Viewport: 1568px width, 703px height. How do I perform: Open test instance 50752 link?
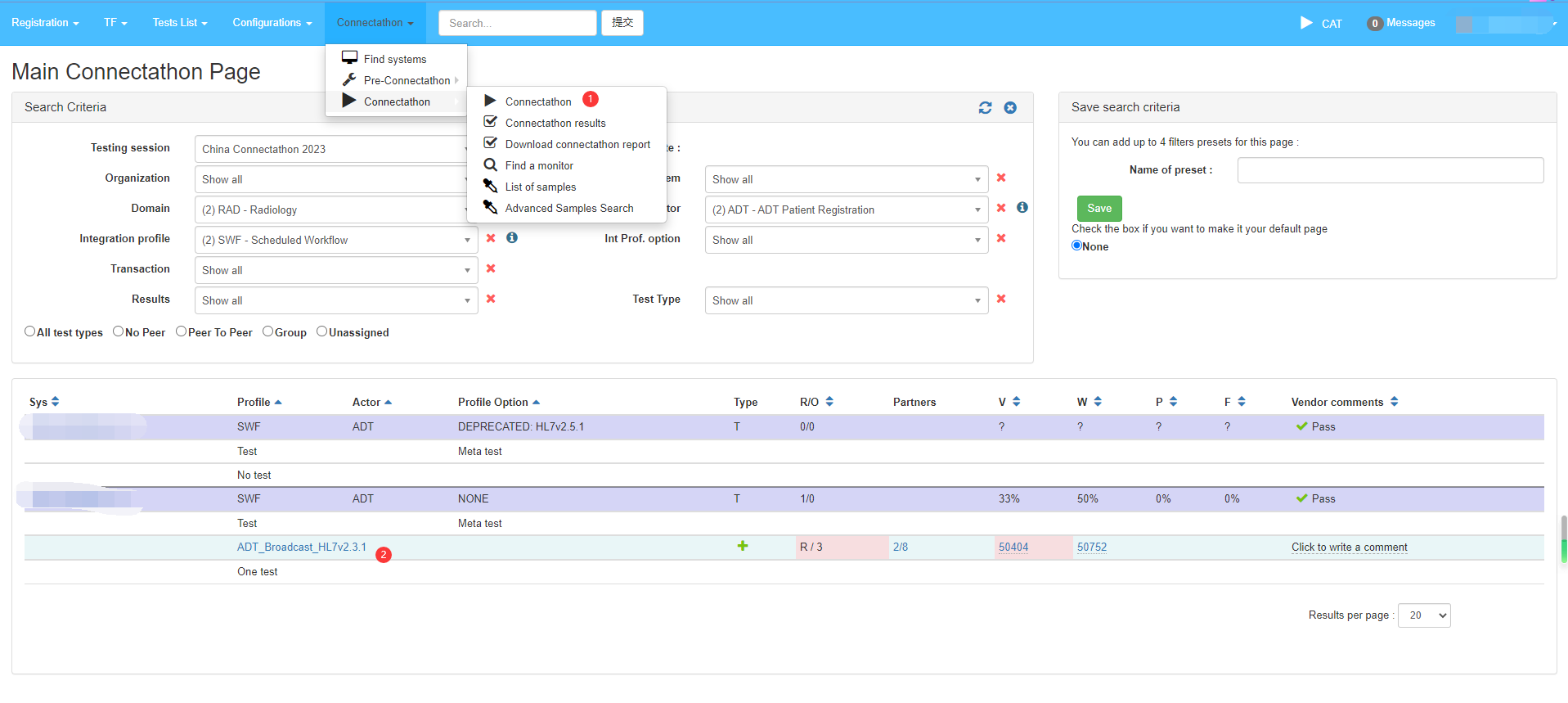(x=1092, y=547)
